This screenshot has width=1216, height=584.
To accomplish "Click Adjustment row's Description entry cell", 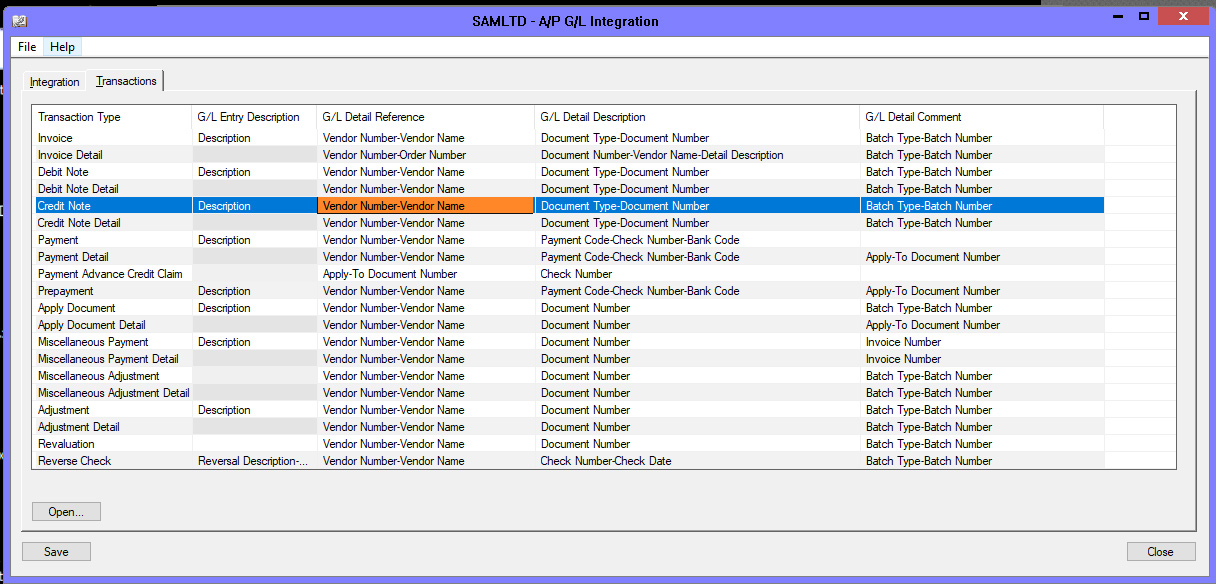I will (254, 410).
